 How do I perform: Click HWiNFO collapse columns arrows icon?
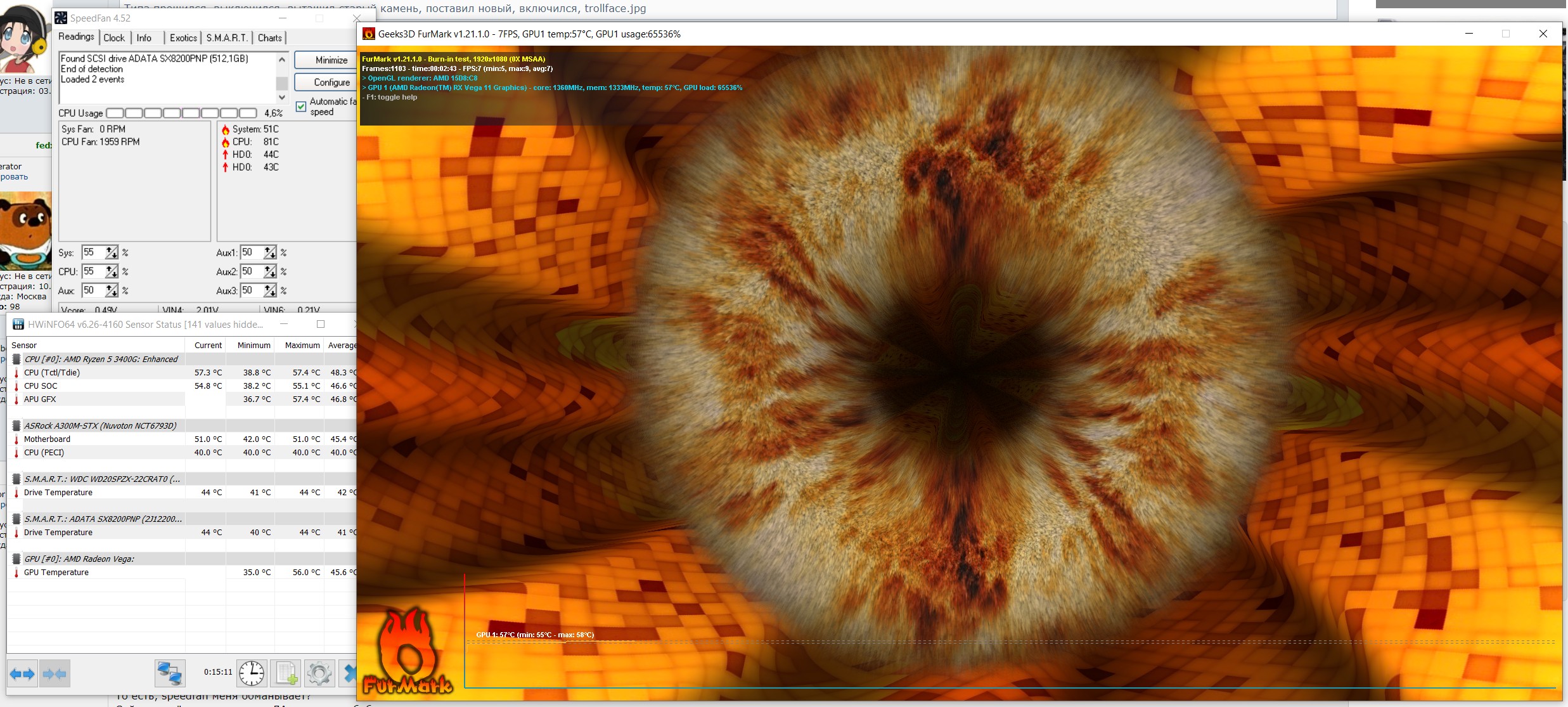click(x=55, y=673)
